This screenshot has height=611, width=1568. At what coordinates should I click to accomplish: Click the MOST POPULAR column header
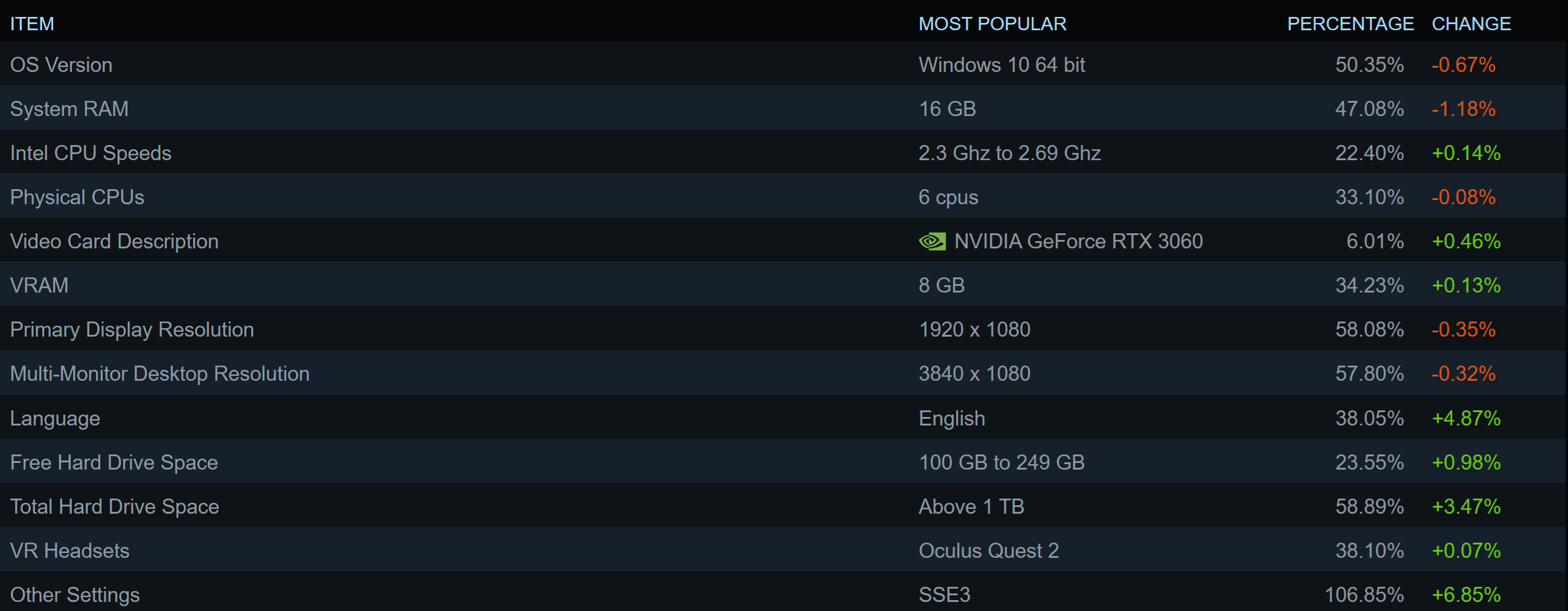tap(992, 24)
